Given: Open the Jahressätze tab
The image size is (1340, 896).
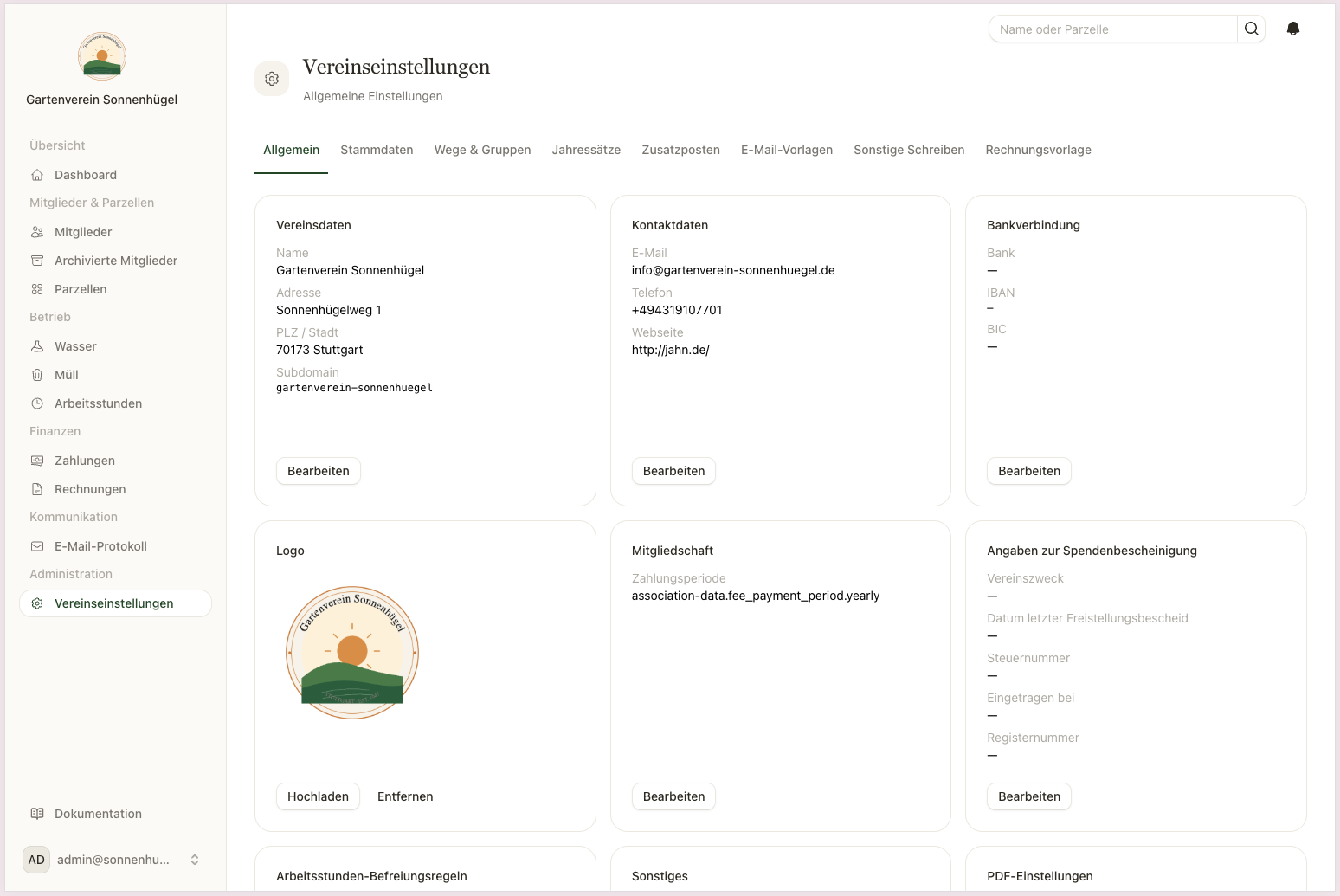Looking at the screenshot, I should point(586,150).
